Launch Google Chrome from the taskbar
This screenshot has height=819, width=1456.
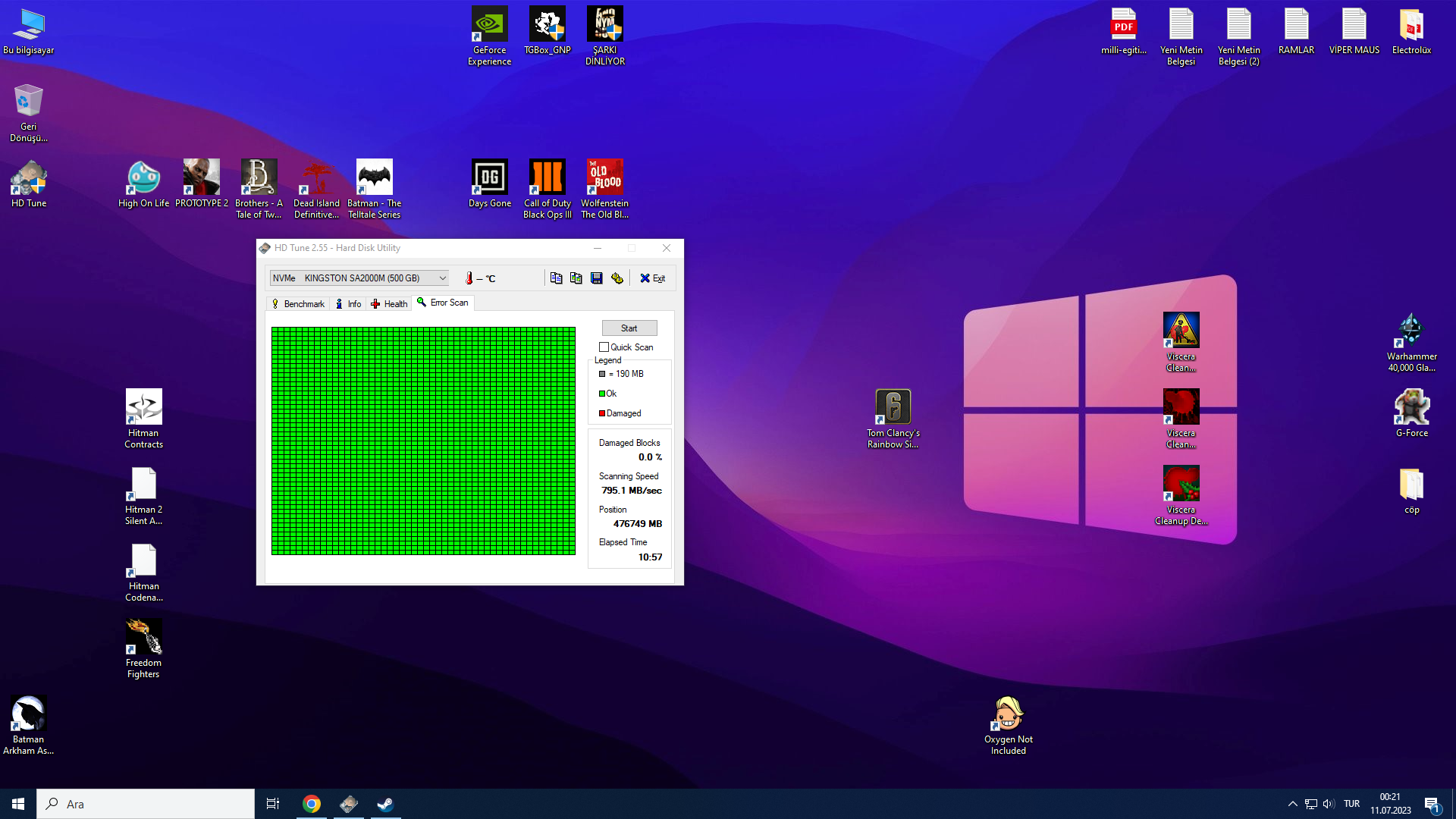pos(312,804)
